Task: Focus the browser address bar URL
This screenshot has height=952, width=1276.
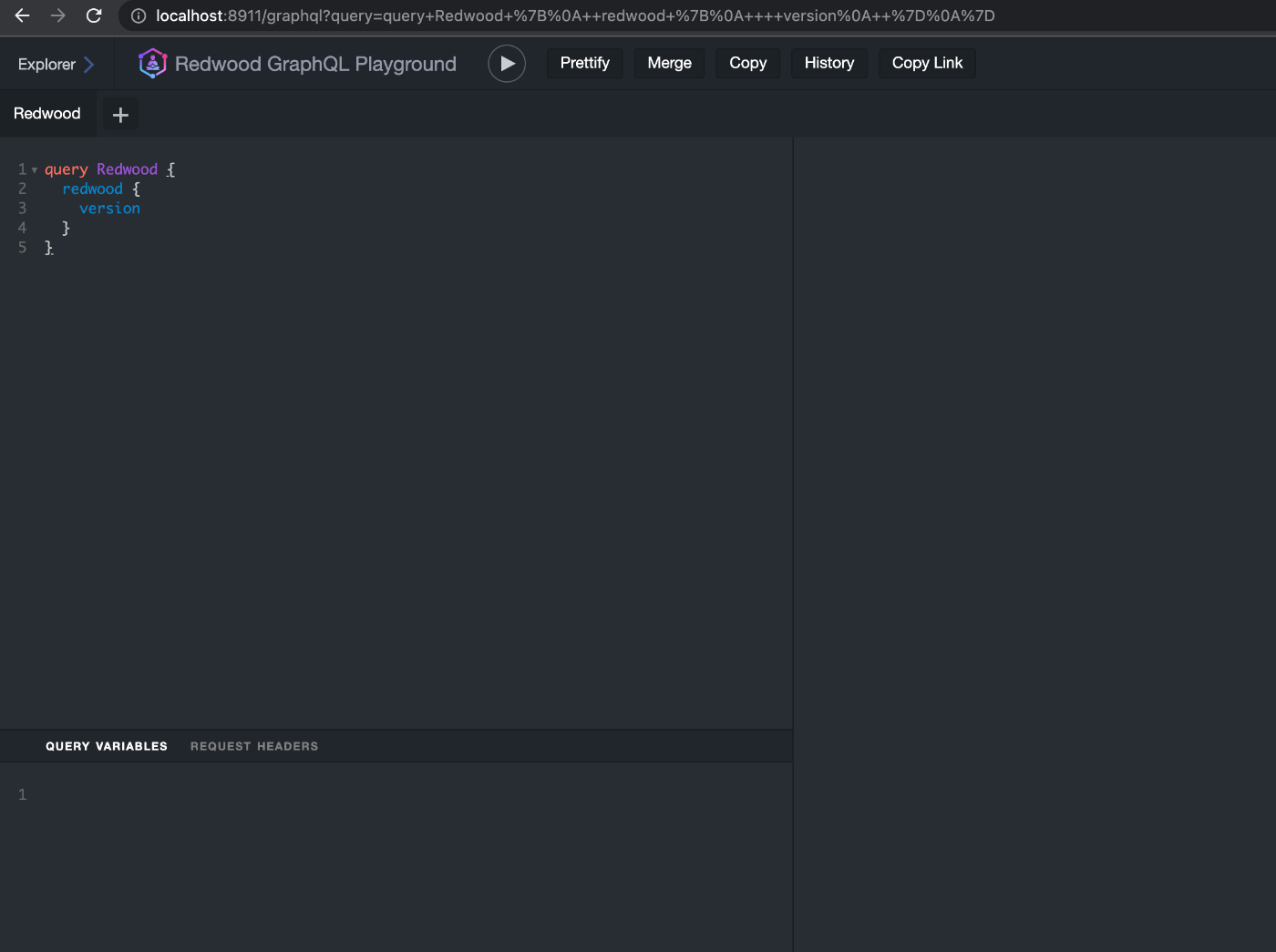Action: point(575,15)
